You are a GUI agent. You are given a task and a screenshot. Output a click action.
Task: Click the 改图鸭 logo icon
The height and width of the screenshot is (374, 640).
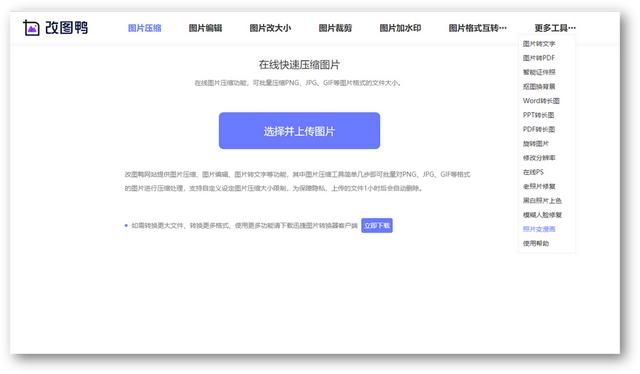pyautogui.click(x=31, y=28)
